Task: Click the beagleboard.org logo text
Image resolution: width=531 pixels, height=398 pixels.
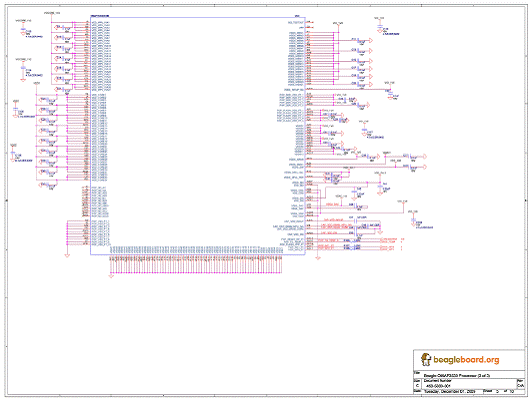Action: [x=466, y=360]
